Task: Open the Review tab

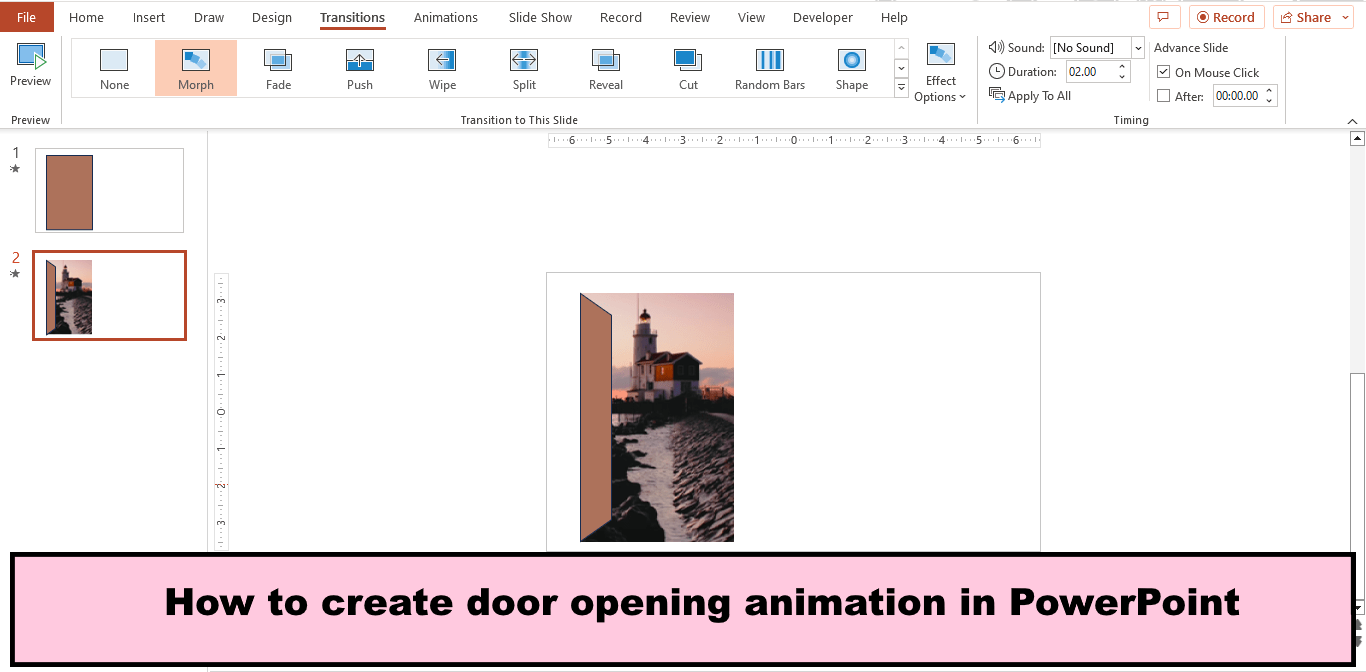Action: click(x=690, y=17)
